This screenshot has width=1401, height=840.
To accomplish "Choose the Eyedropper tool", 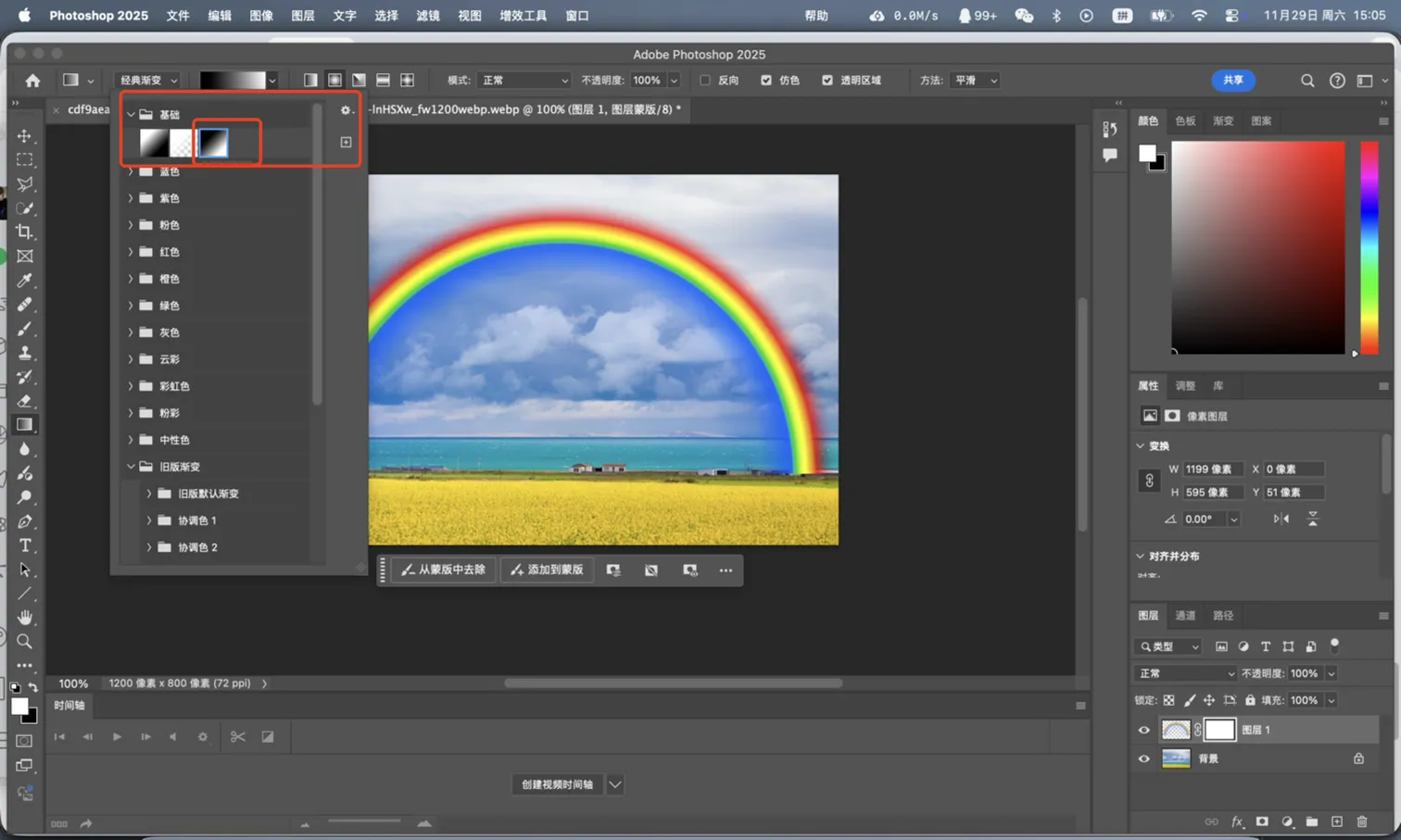I will (25, 280).
